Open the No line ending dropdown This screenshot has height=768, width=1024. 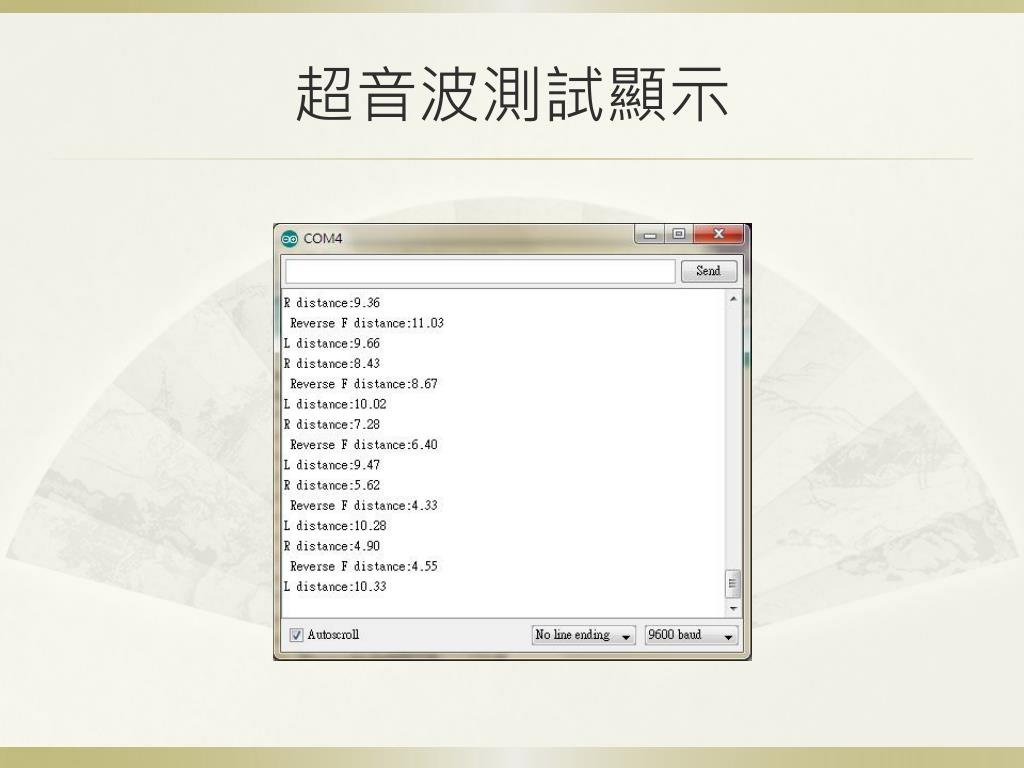pos(583,635)
